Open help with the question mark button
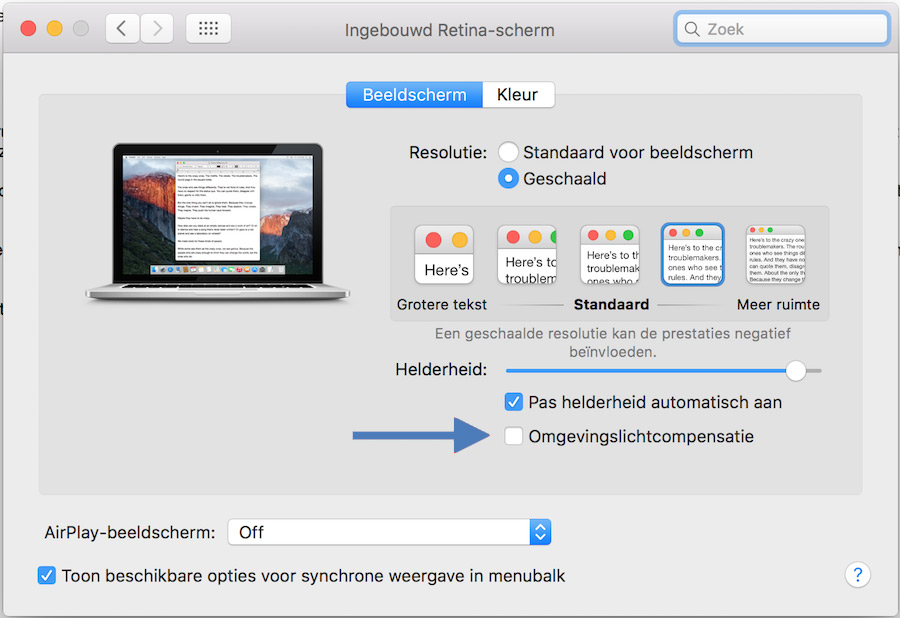The image size is (900, 618). [x=858, y=574]
